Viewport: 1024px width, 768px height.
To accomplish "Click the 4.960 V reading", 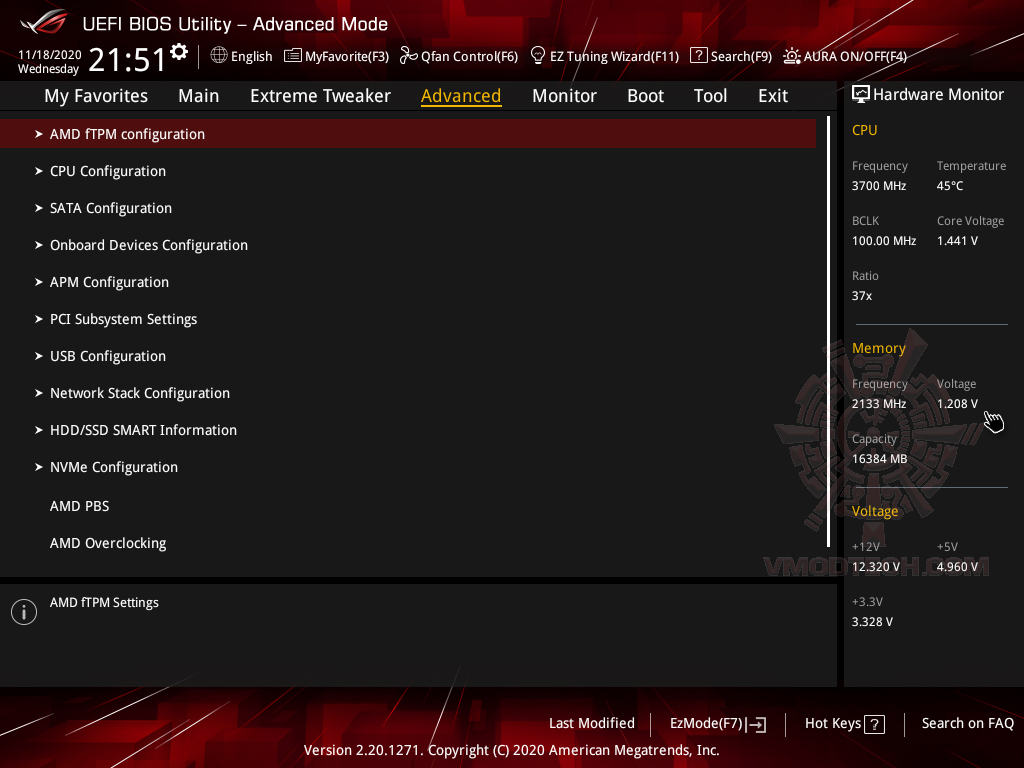I will 957,566.
